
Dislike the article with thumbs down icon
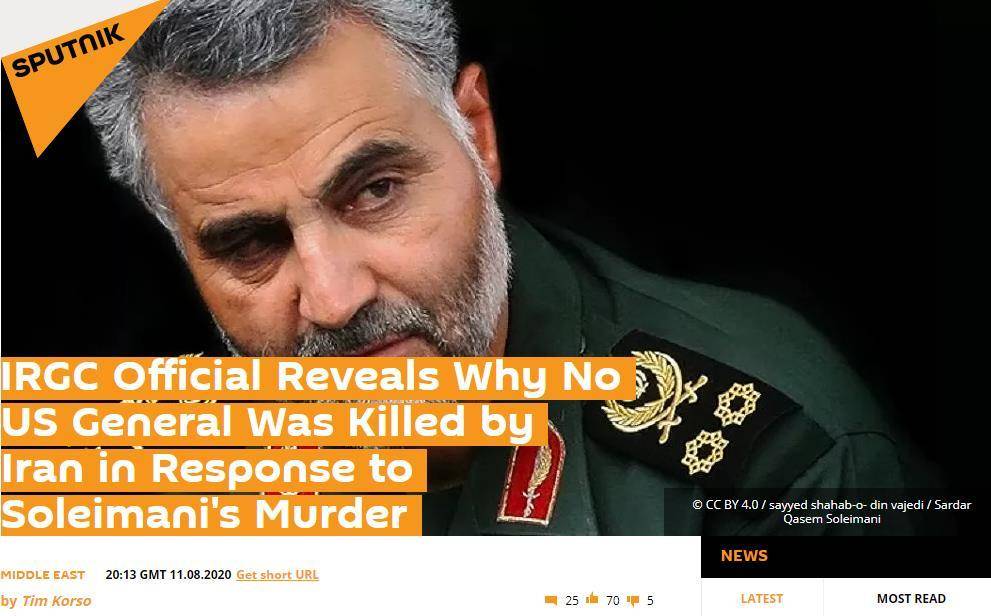tap(633, 601)
